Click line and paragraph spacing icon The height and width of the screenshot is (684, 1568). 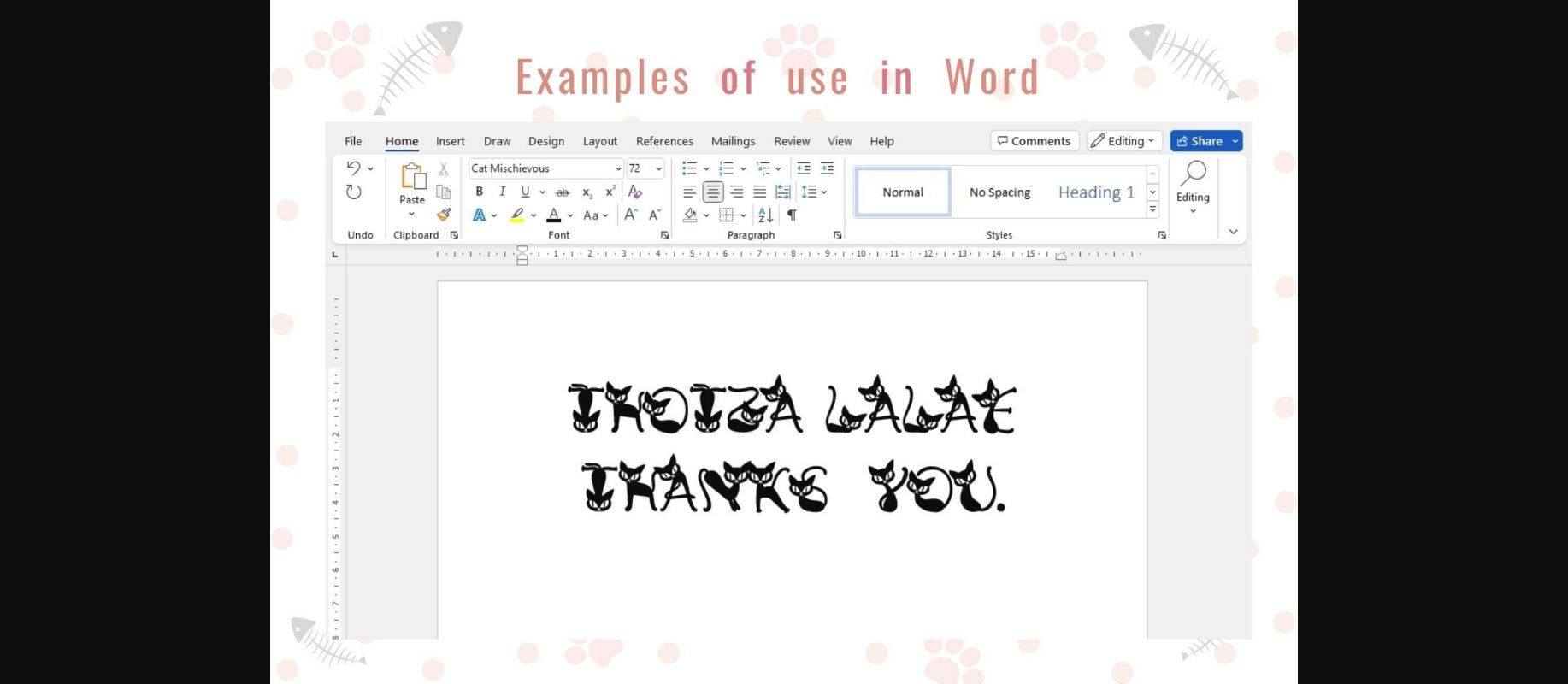809,192
